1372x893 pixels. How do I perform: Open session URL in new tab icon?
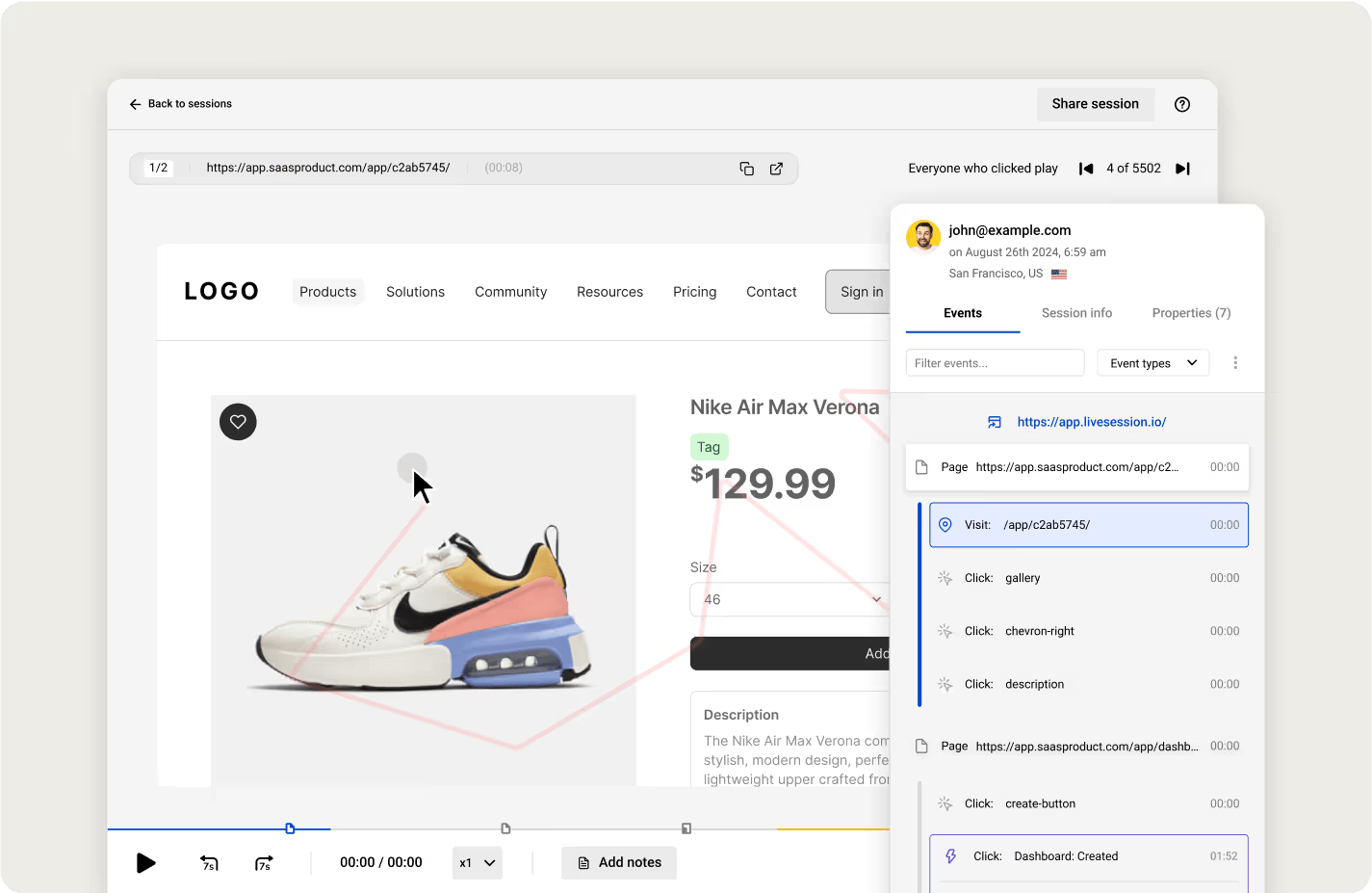coord(776,169)
